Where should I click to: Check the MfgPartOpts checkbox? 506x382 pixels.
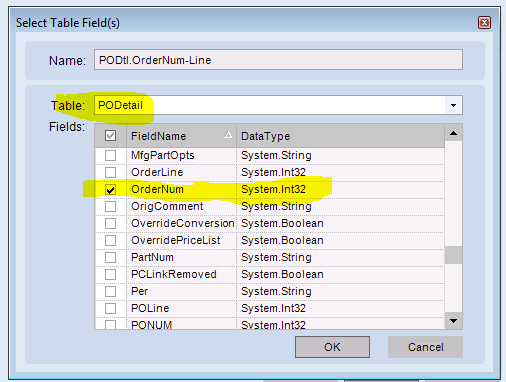(110, 155)
